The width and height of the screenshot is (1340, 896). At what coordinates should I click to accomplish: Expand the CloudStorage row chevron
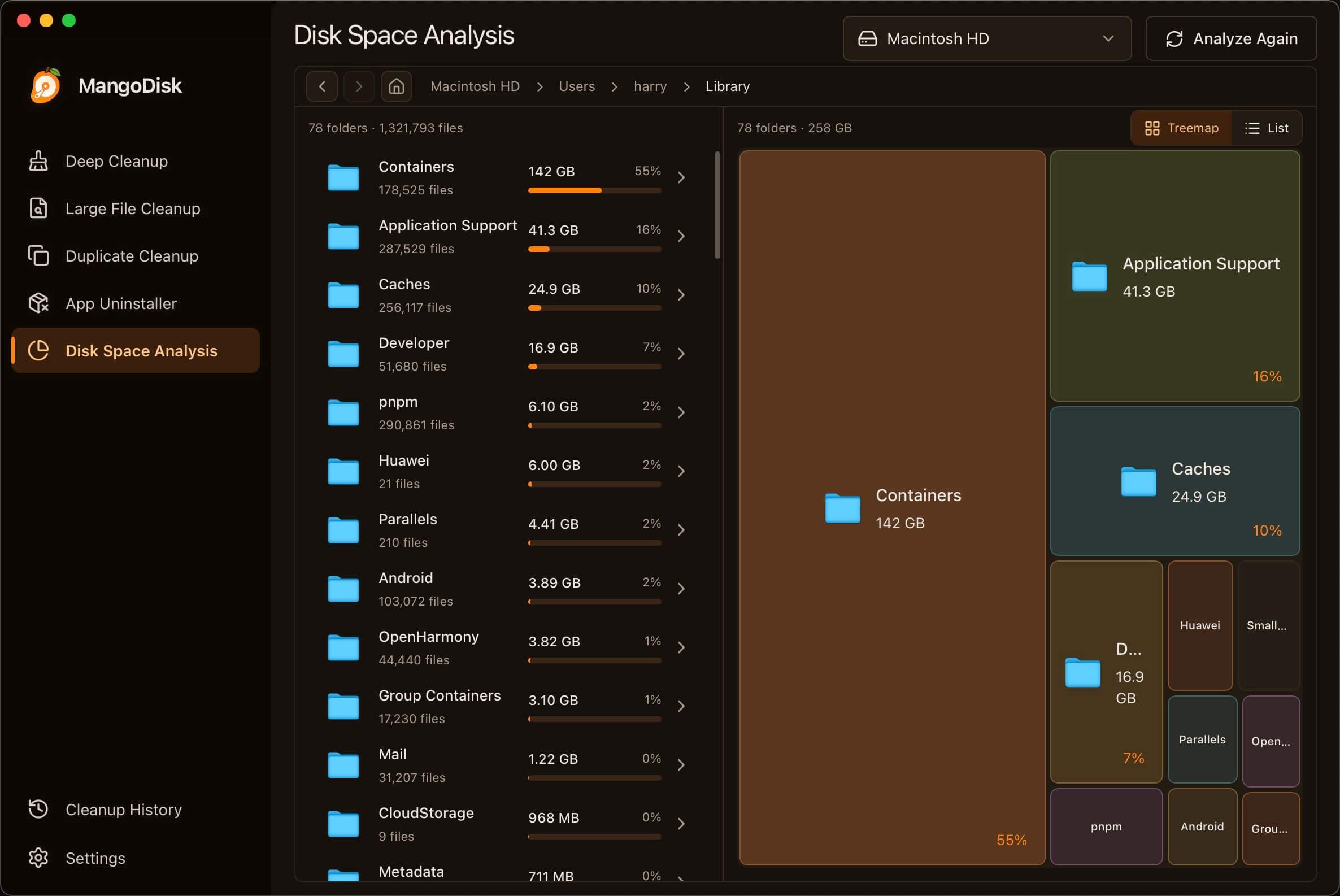coord(681,825)
